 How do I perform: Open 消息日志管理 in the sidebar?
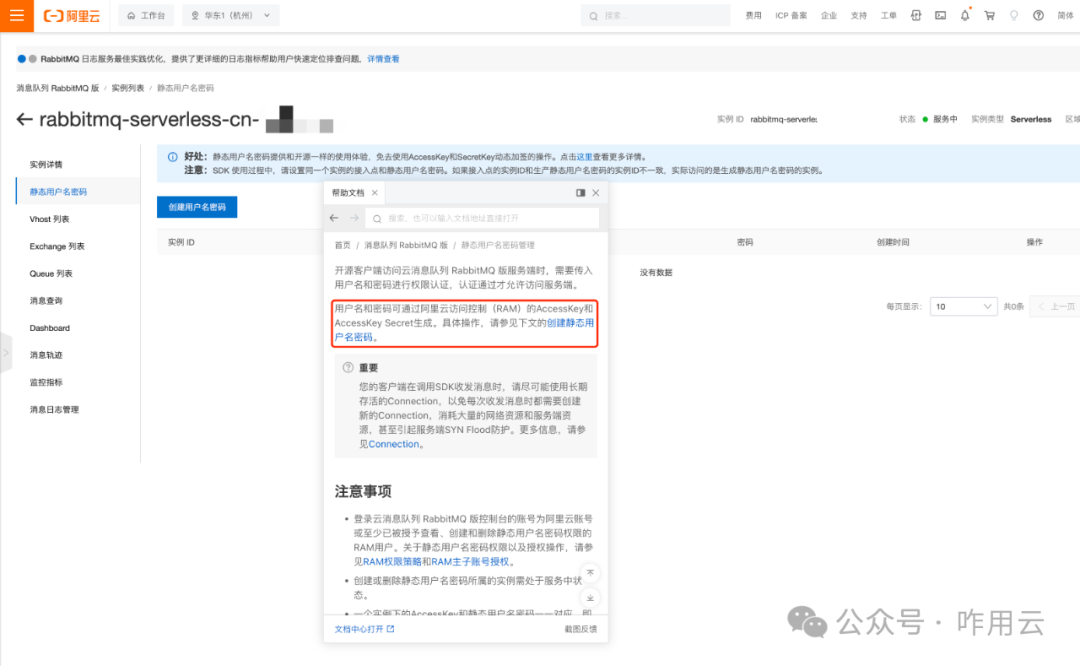[x=54, y=410]
